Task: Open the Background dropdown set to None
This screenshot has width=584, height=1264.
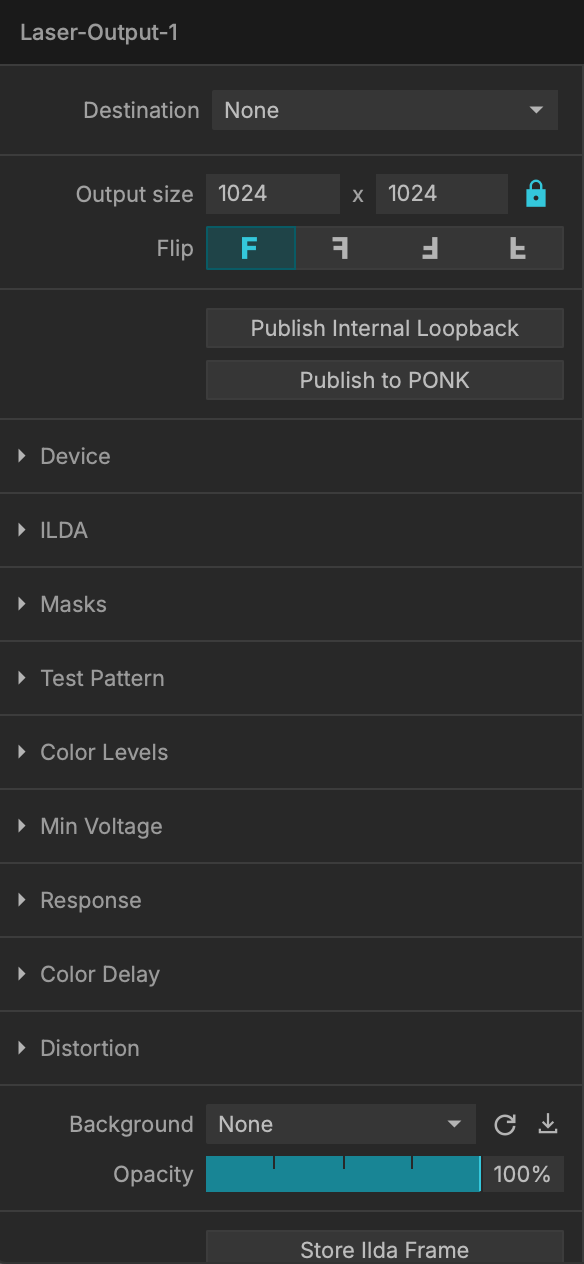Action: [341, 1124]
